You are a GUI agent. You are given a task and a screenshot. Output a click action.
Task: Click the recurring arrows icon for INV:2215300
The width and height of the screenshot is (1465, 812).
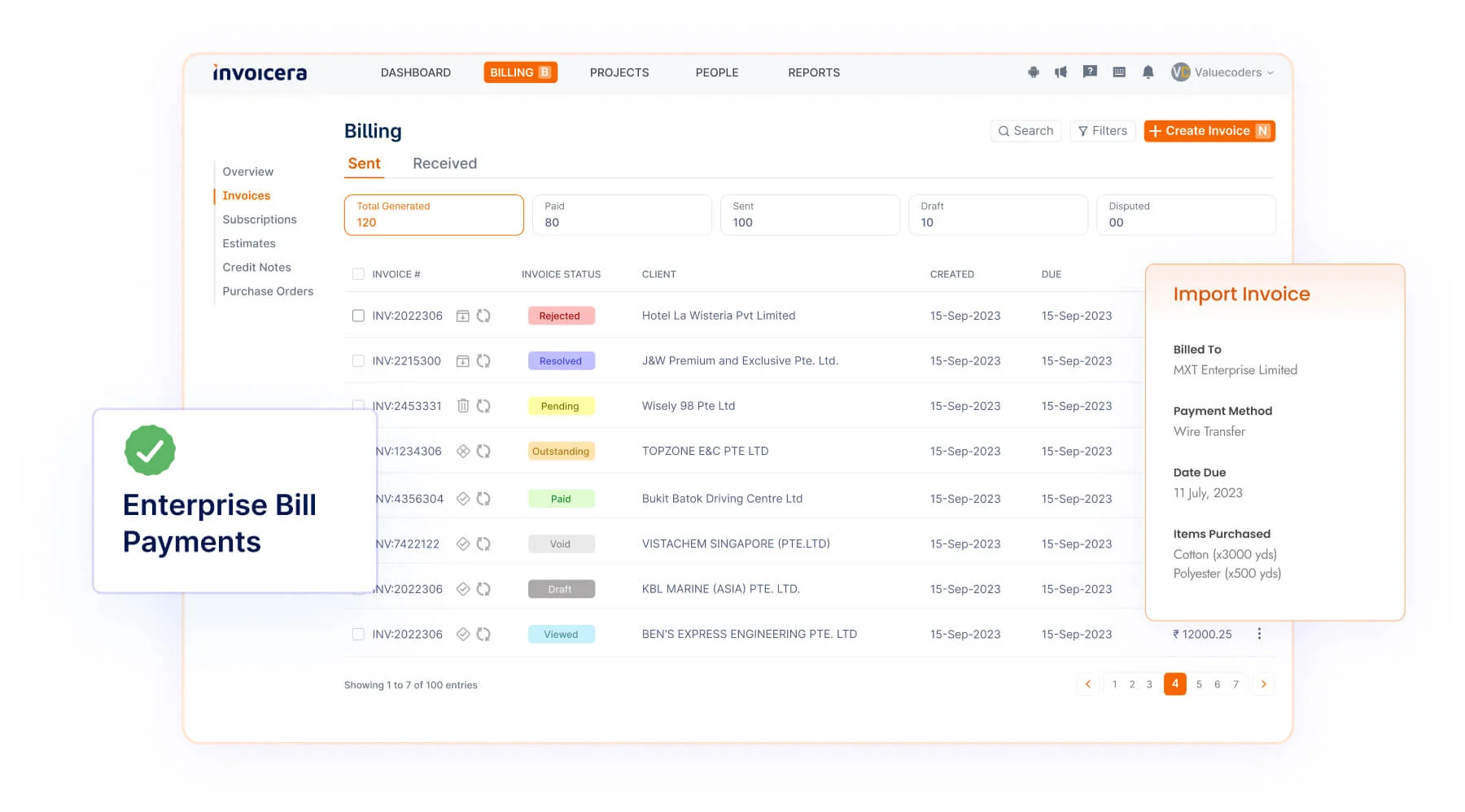click(483, 360)
